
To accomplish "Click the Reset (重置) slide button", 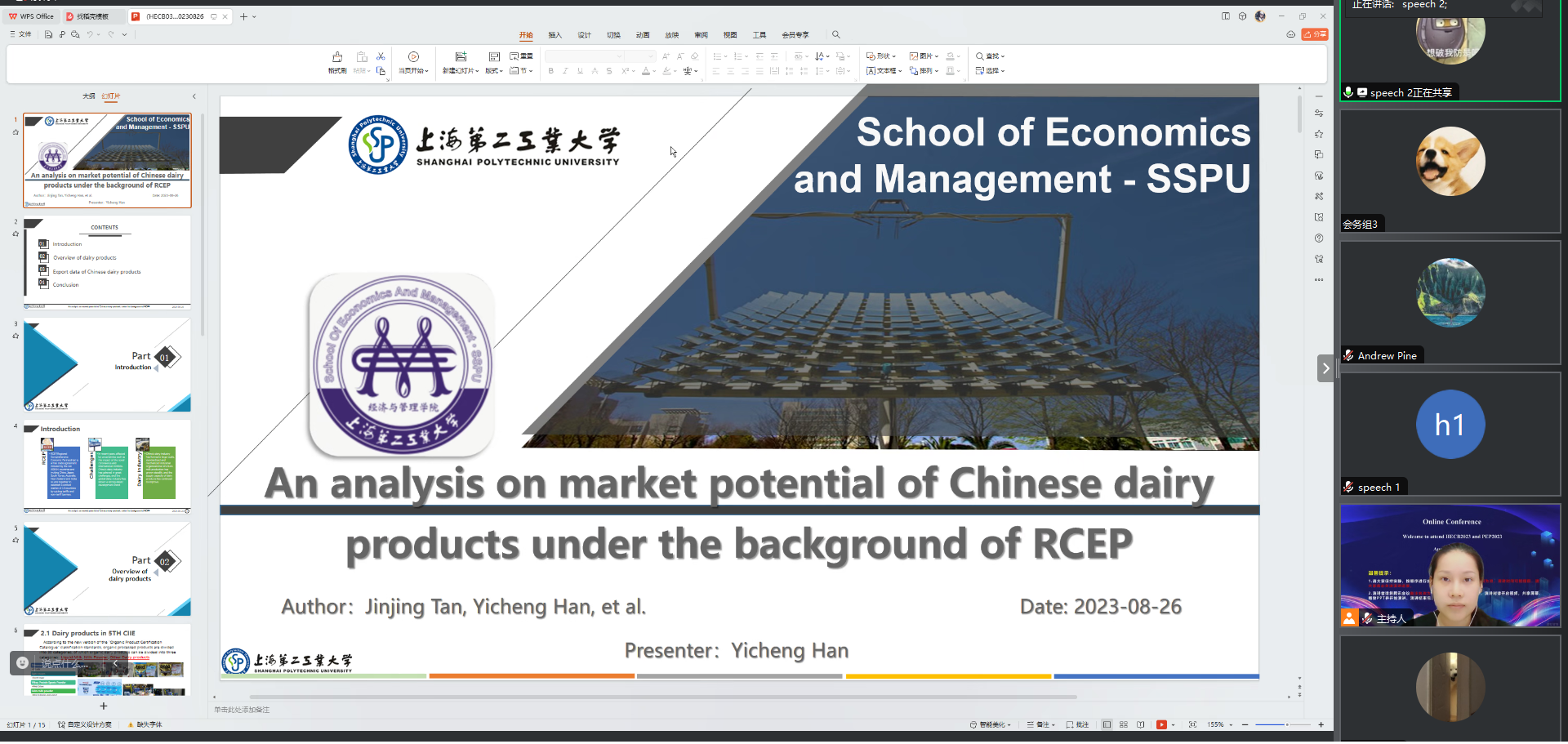I will [521, 56].
